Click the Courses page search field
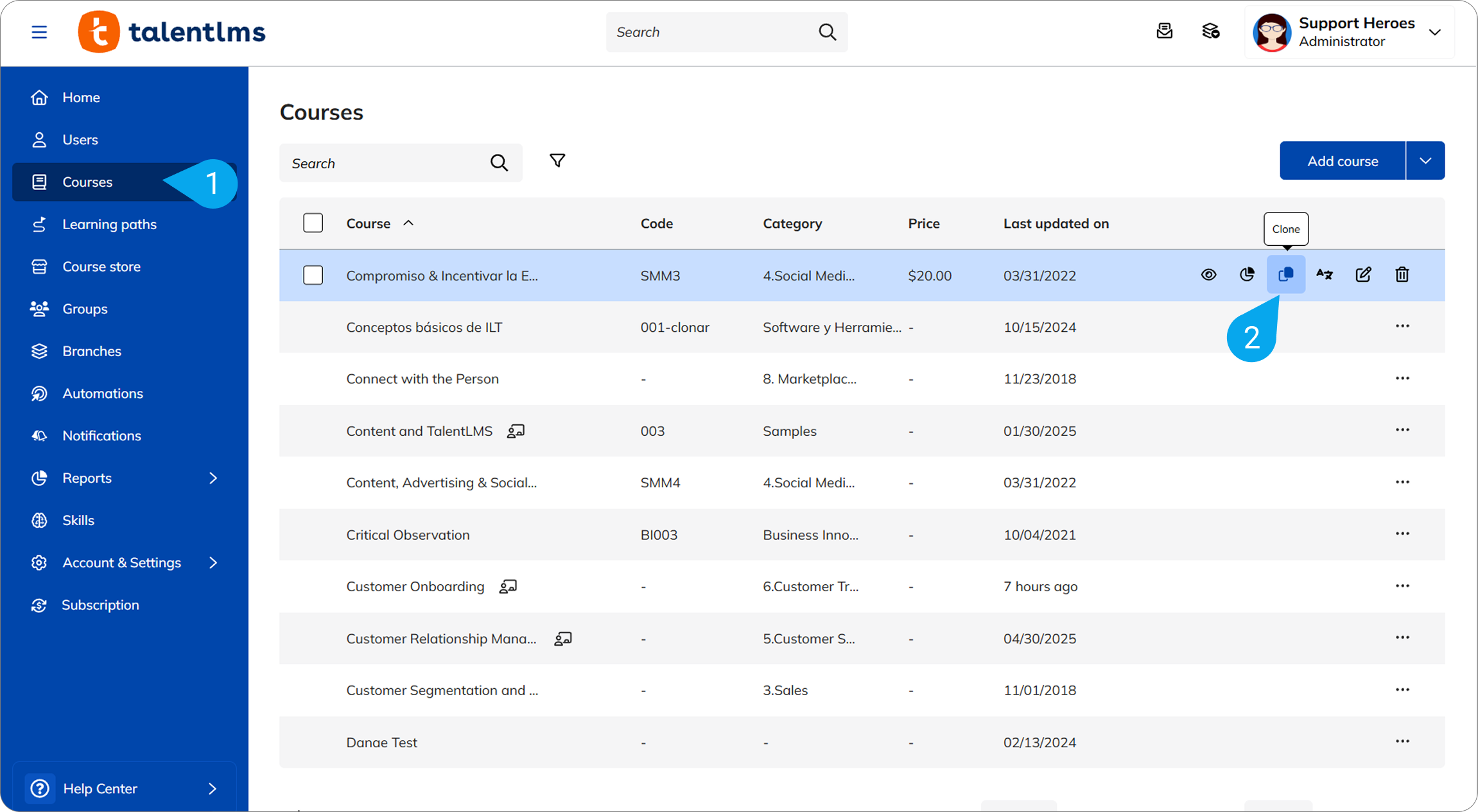The width and height of the screenshot is (1478, 812). [x=385, y=163]
